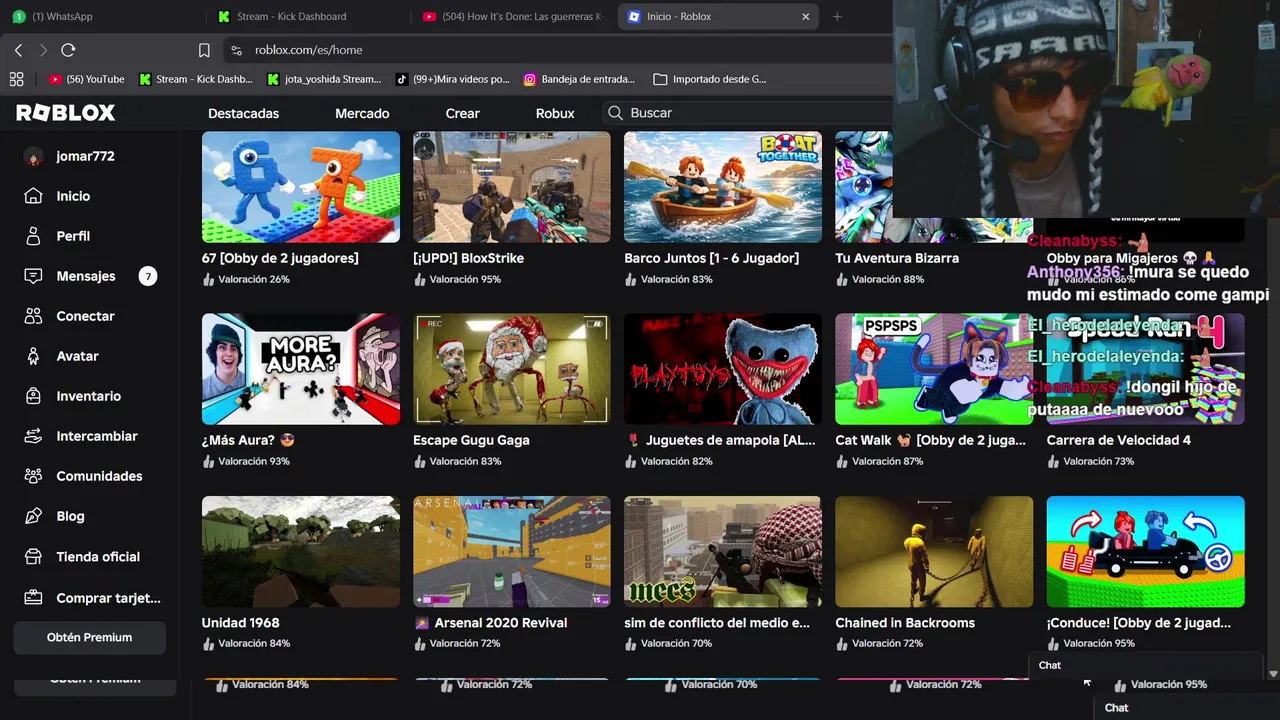The height and width of the screenshot is (720, 1280).
Task: Open sim de conflicto del medio thumbnail
Action: click(x=723, y=552)
